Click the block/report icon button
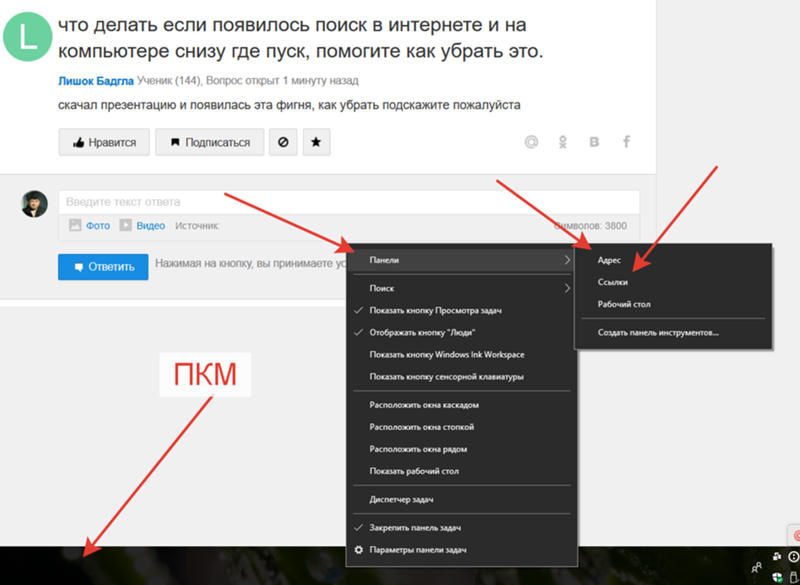 (x=283, y=142)
